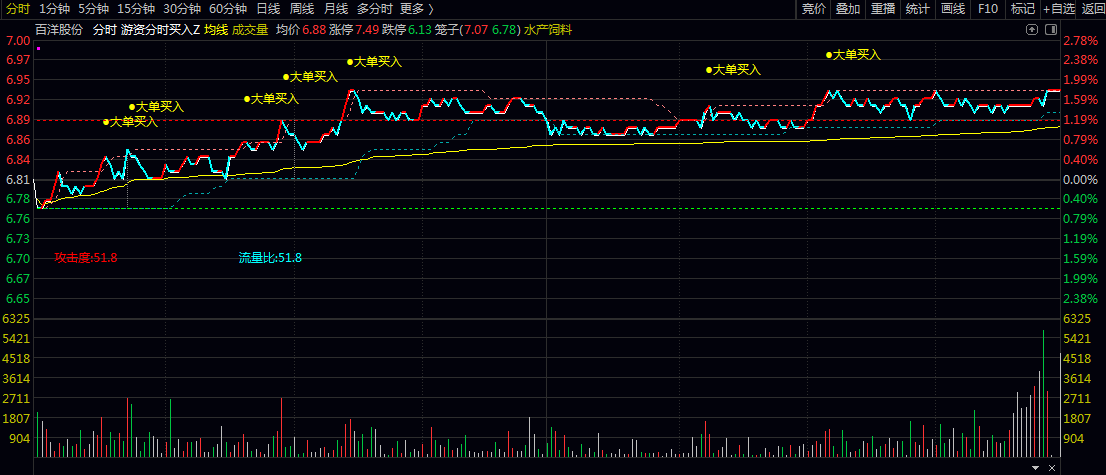Switch to the 分时 tab
The width and height of the screenshot is (1106, 475).
[18, 9]
